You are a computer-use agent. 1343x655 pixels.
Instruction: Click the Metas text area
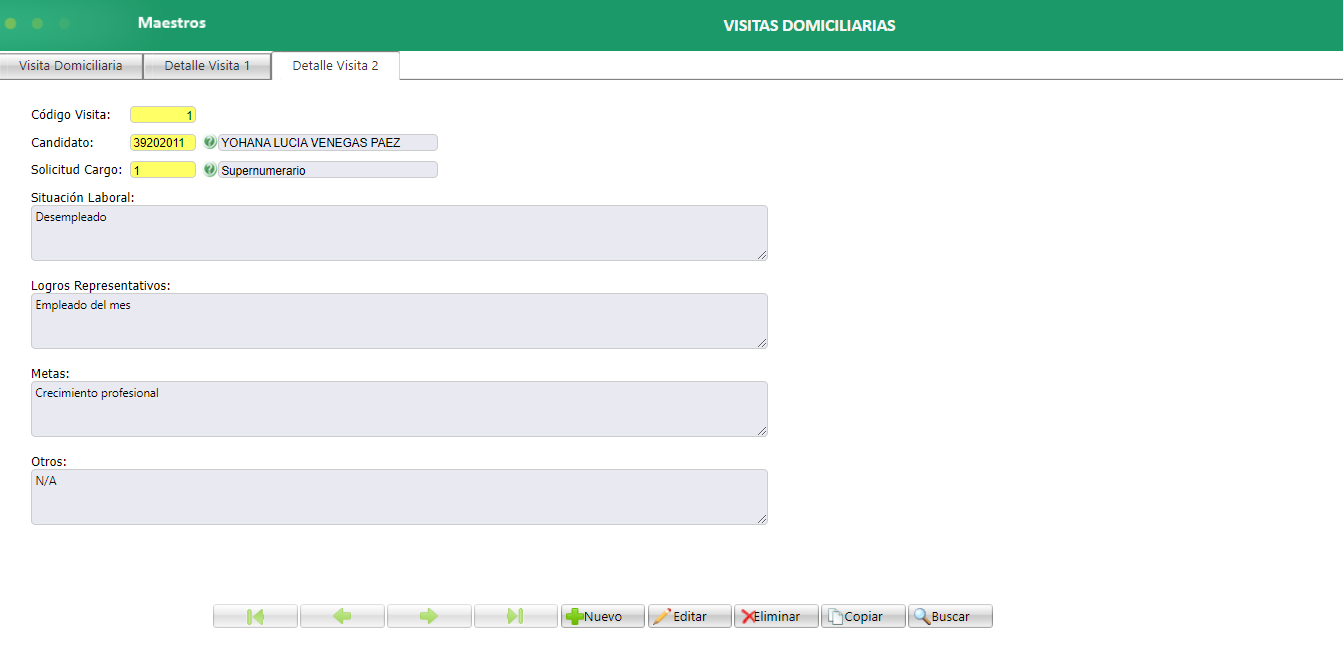click(x=399, y=409)
